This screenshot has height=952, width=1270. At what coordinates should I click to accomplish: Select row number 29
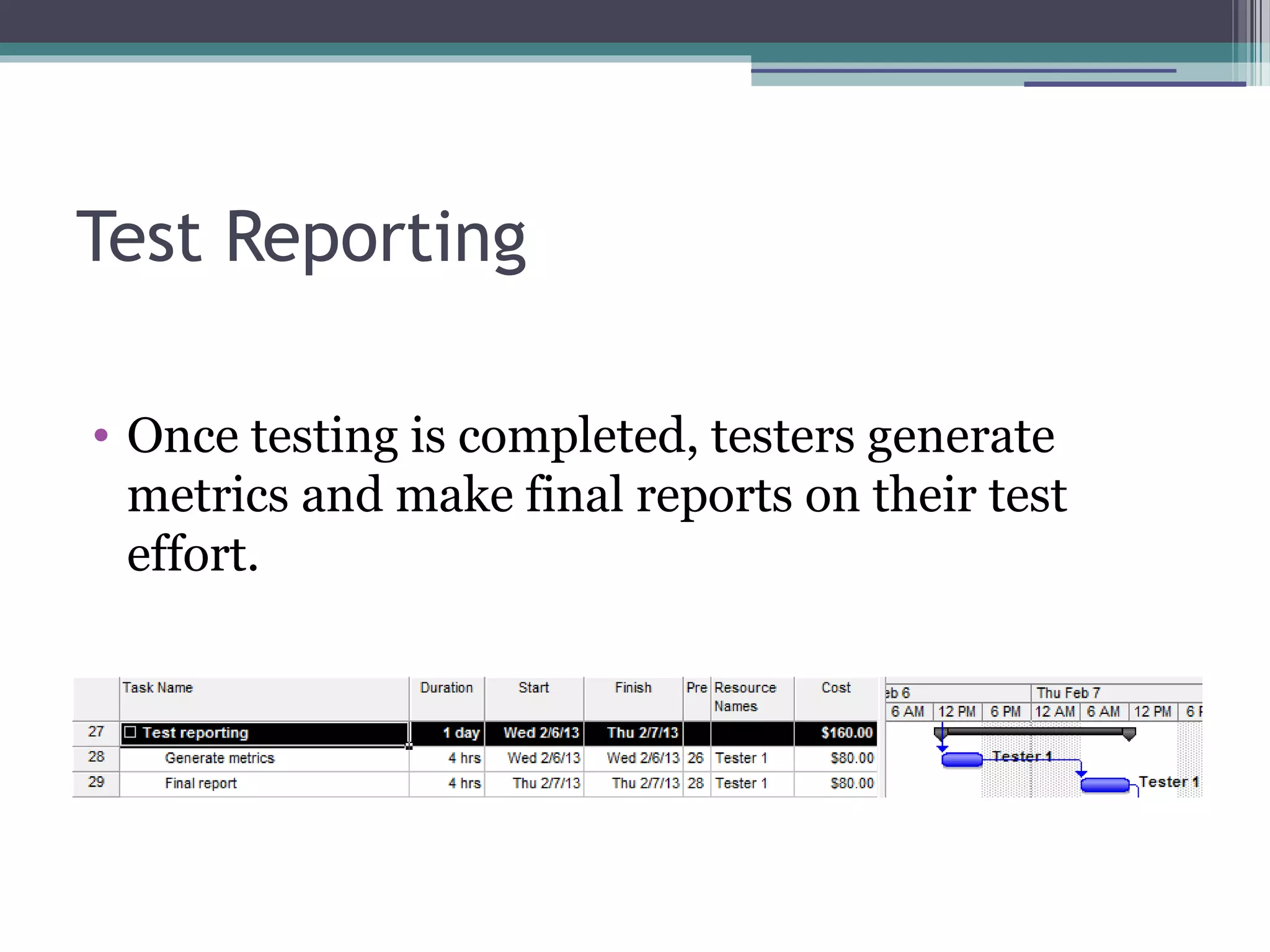(96, 783)
